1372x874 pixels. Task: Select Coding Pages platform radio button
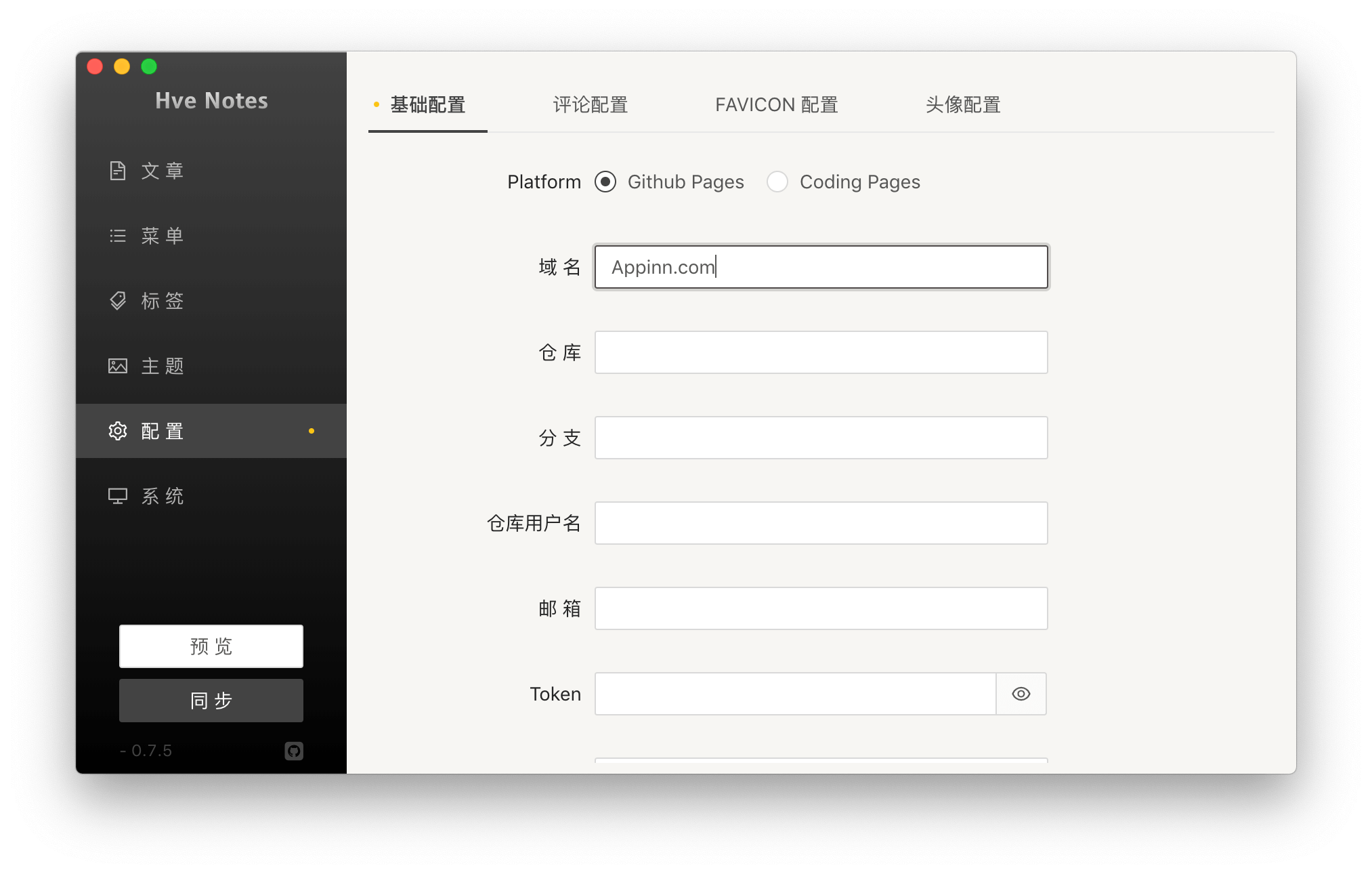point(779,181)
